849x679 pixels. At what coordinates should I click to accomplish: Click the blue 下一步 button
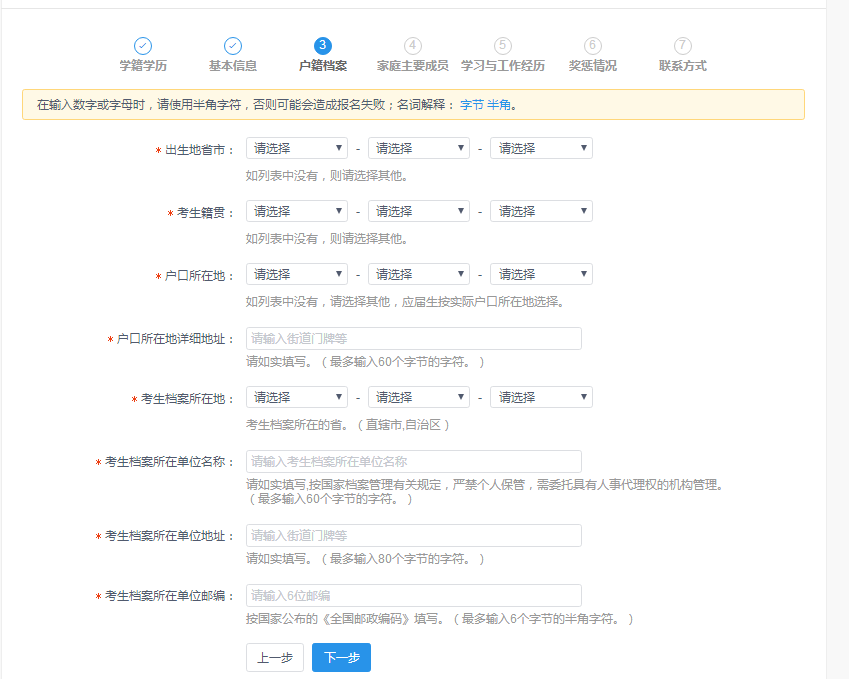(x=341, y=657)
